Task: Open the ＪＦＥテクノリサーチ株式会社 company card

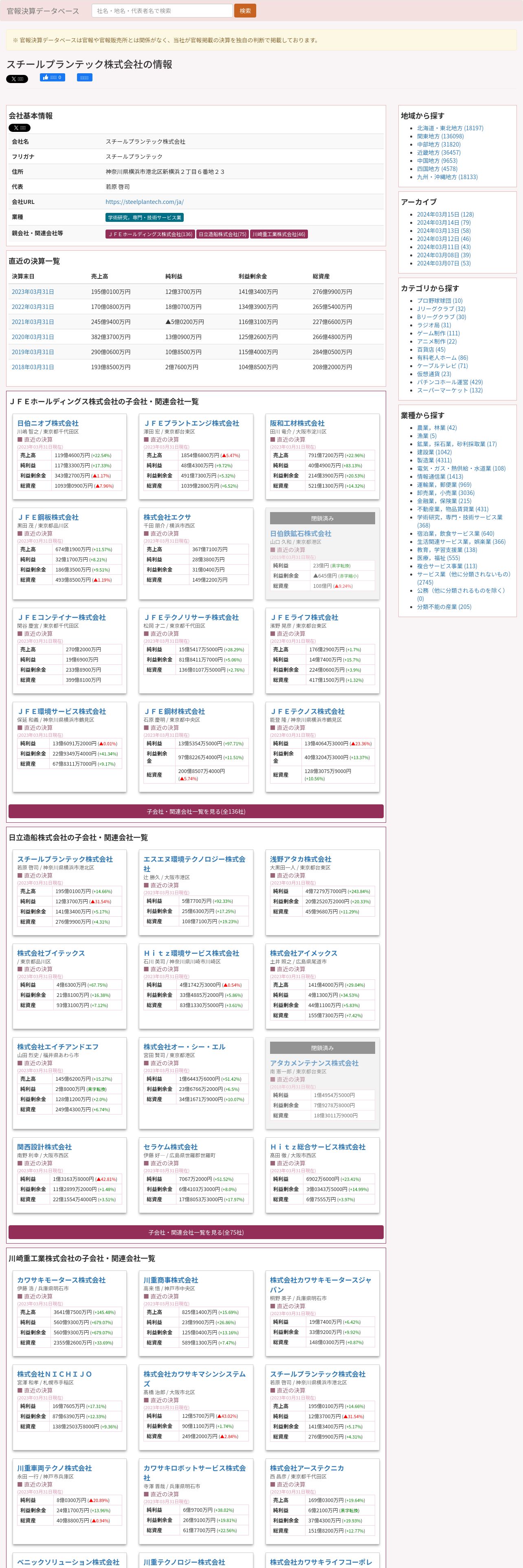Action: coord(191,617)
